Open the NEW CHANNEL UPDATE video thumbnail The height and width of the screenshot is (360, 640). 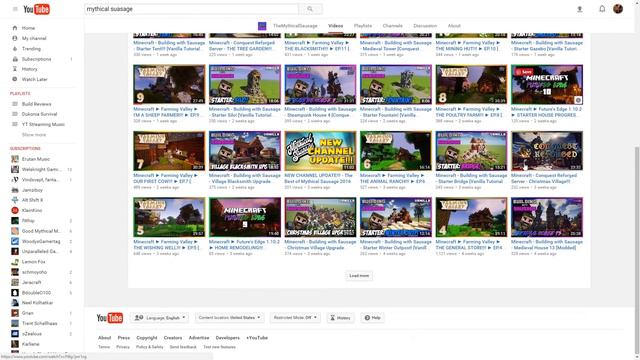coord(320,151)
